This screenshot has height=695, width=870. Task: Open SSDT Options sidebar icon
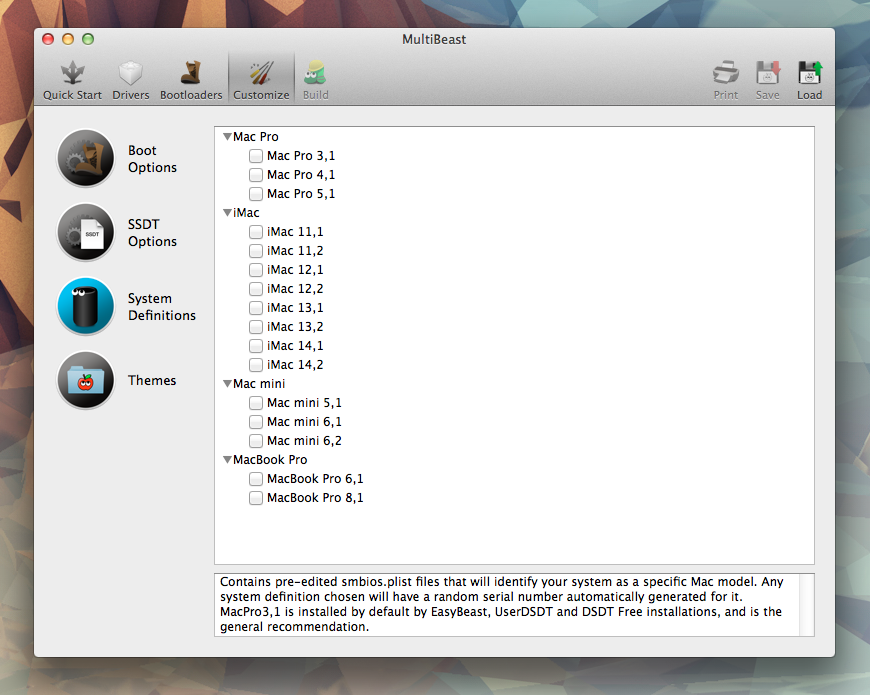click(85, 232)
